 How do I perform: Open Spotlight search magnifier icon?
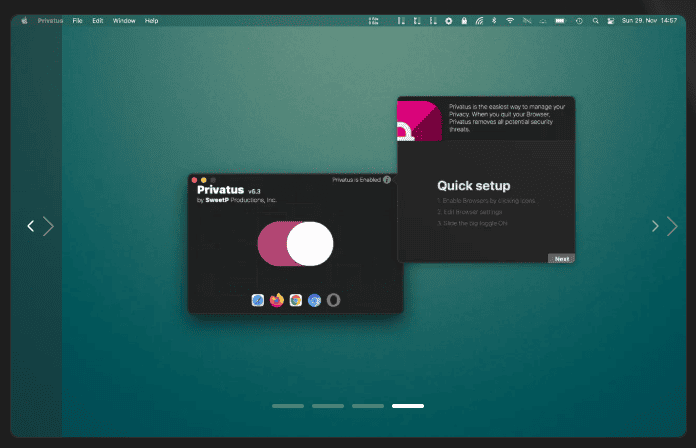595,21
